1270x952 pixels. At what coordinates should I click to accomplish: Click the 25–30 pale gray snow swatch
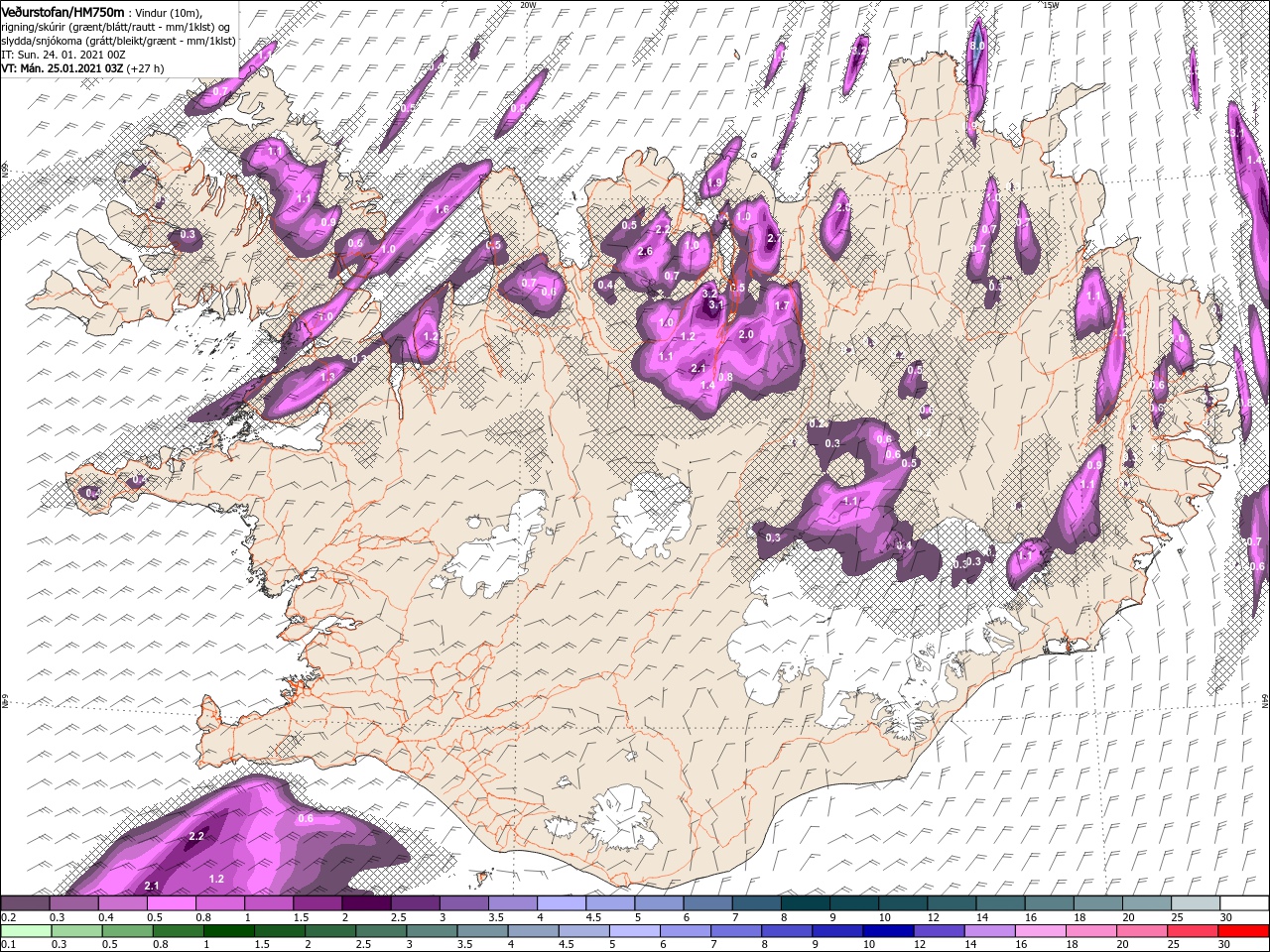point(1196,903)
